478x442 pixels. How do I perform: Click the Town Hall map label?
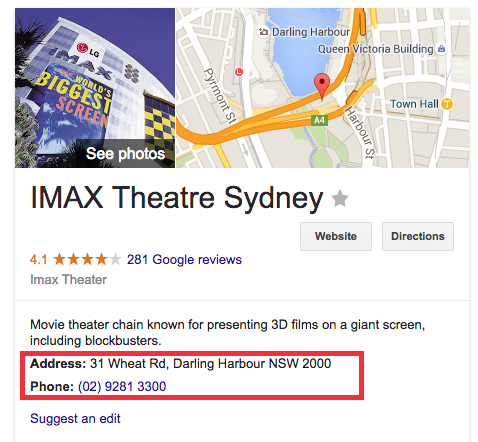pos(414,104)
